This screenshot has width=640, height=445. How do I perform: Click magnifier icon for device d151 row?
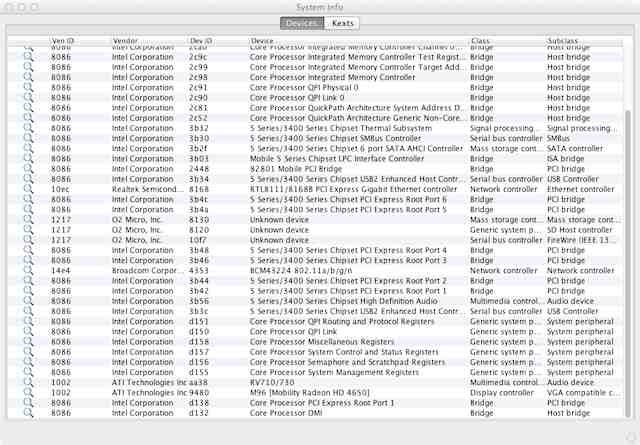[x=28, y=321]
